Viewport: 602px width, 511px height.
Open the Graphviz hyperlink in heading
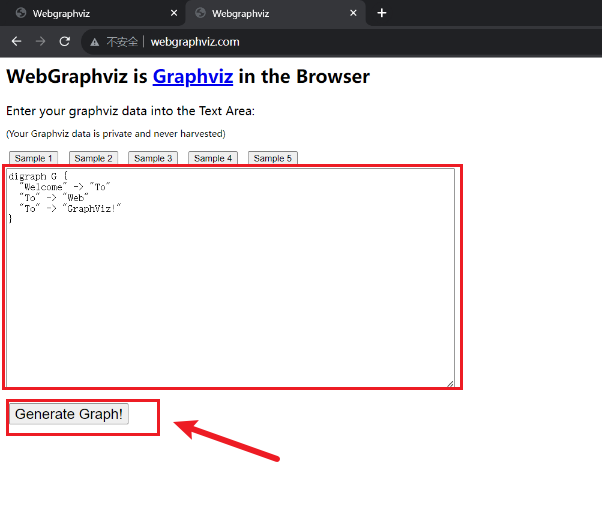click(x=193, y=76)
